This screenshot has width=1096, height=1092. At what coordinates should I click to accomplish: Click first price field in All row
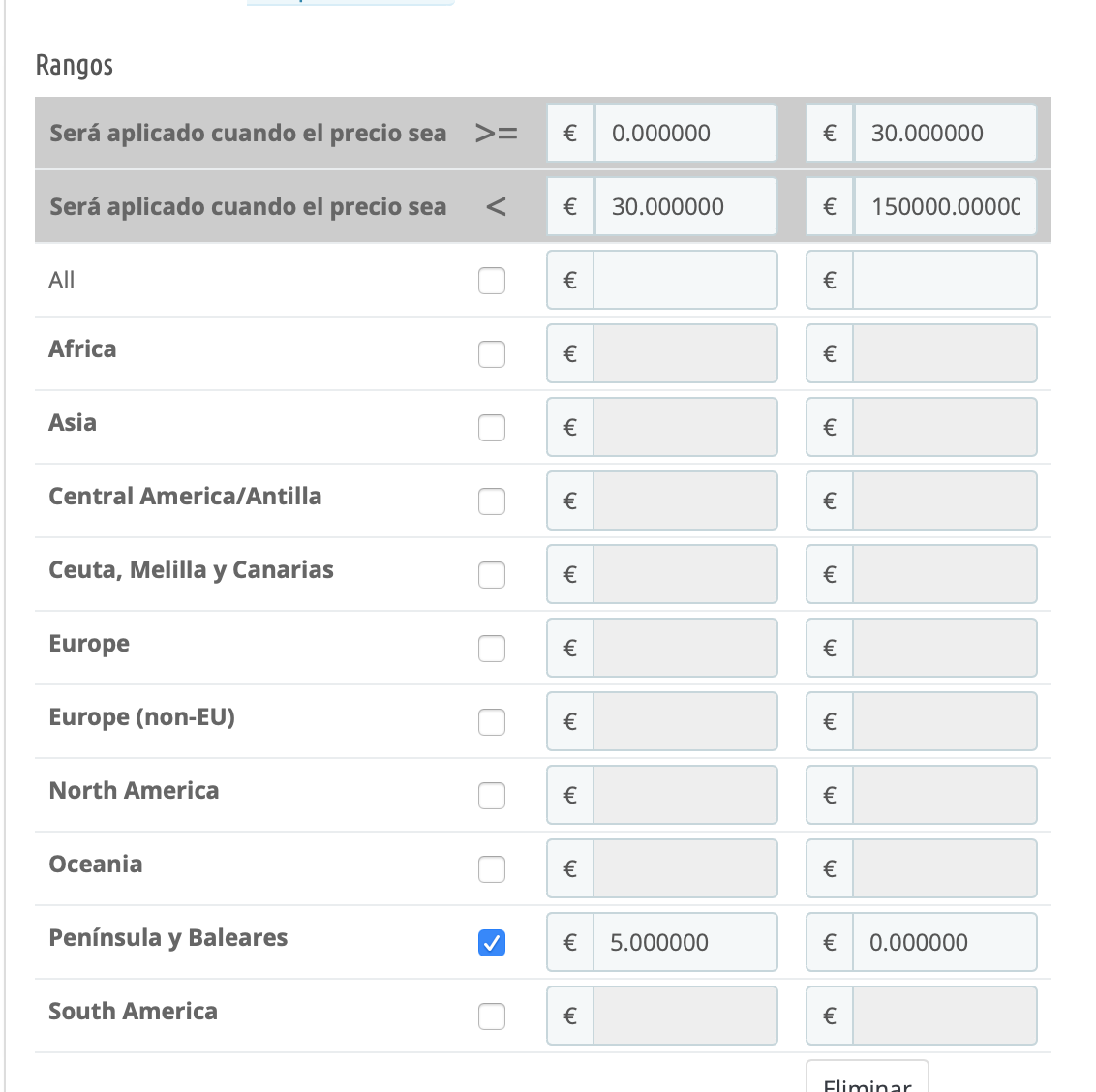(x=685, y=281)
